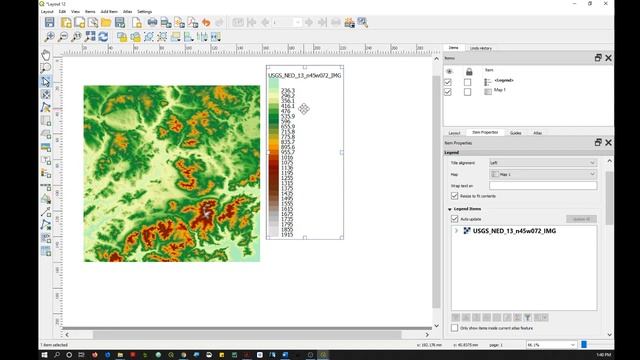The image size is (640, 360).
Task: Uncheck Resize to fit contents checkbox
Action: (x=455, y=196)
